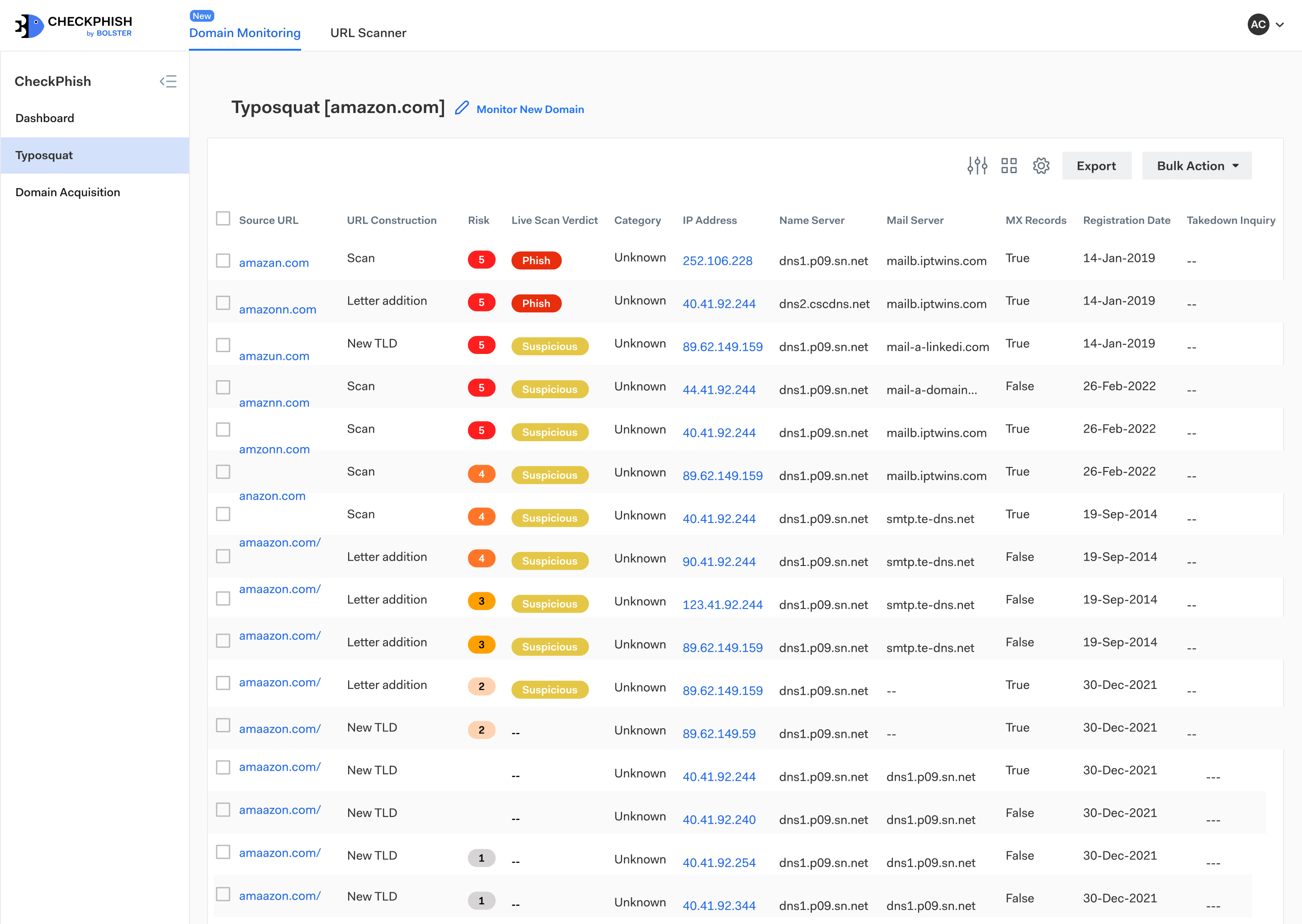Click Suspicious badge in 44.41.92.244 row

[x=550, y=389]
